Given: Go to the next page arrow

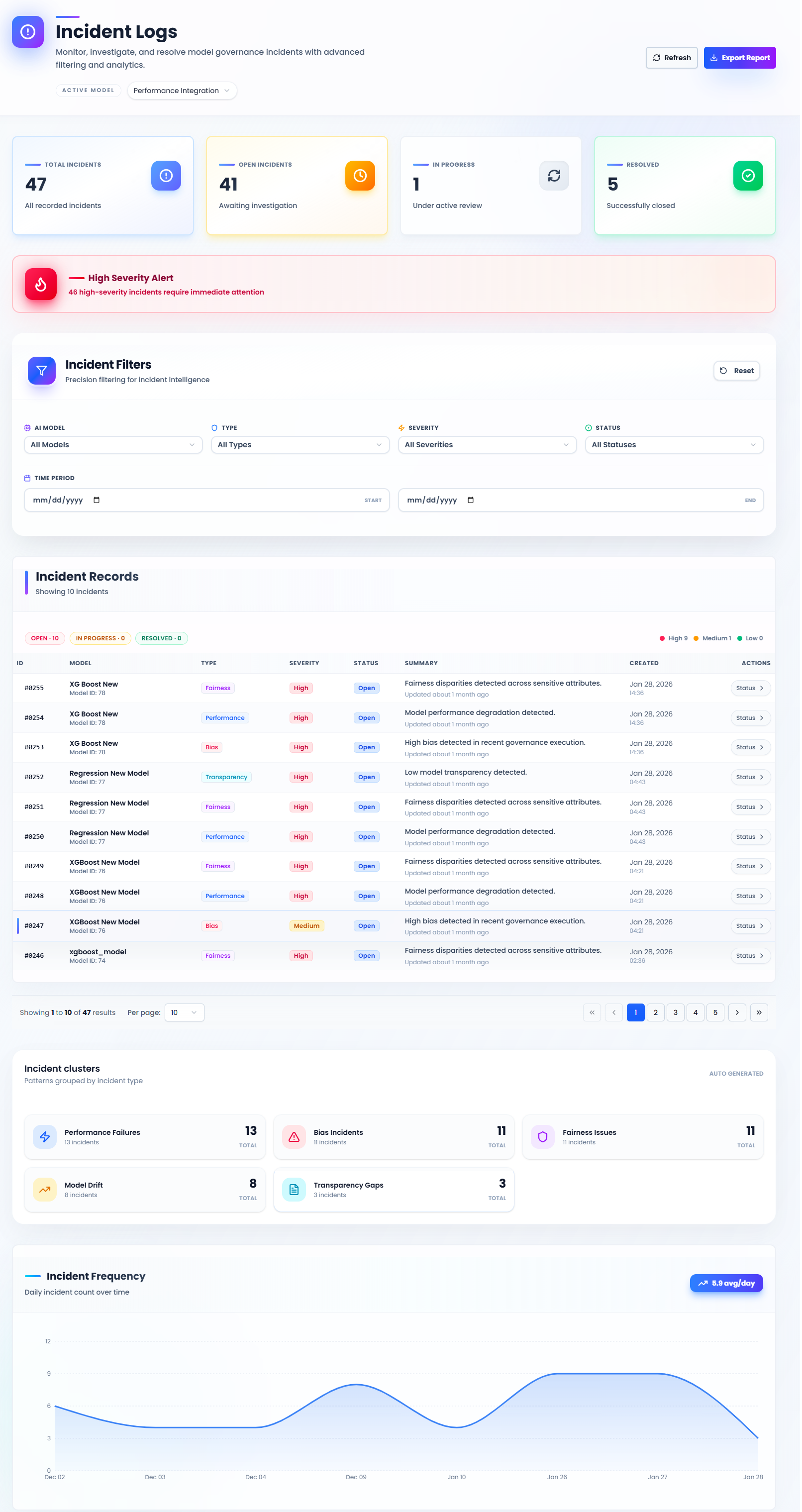Looking at the screenshot, I should (737, 1012).
